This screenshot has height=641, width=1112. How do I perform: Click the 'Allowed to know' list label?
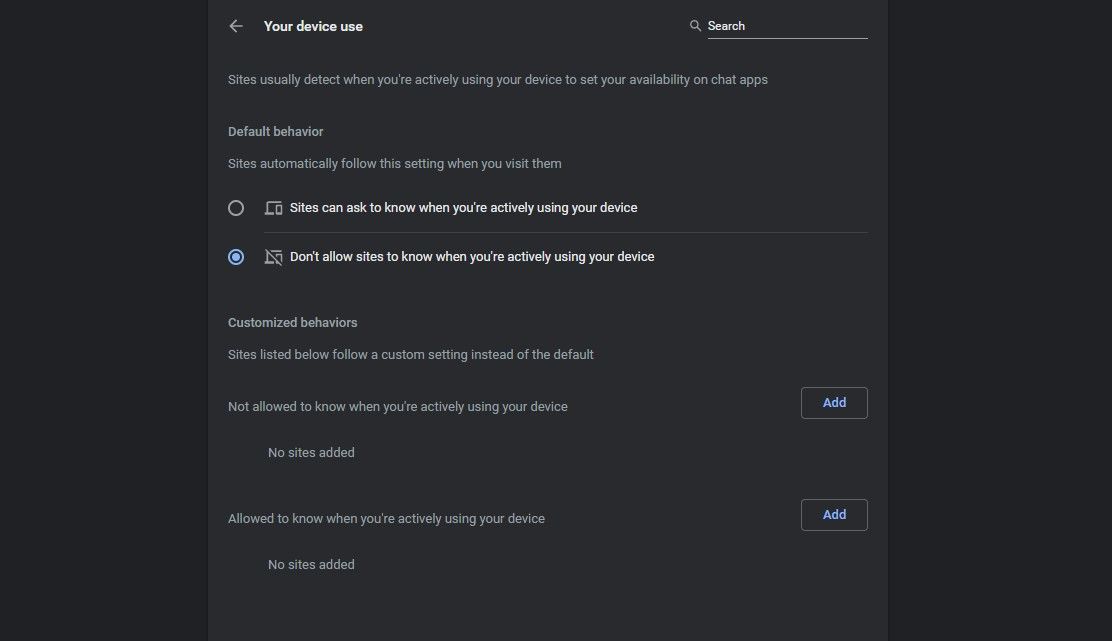tap(386, 518)
